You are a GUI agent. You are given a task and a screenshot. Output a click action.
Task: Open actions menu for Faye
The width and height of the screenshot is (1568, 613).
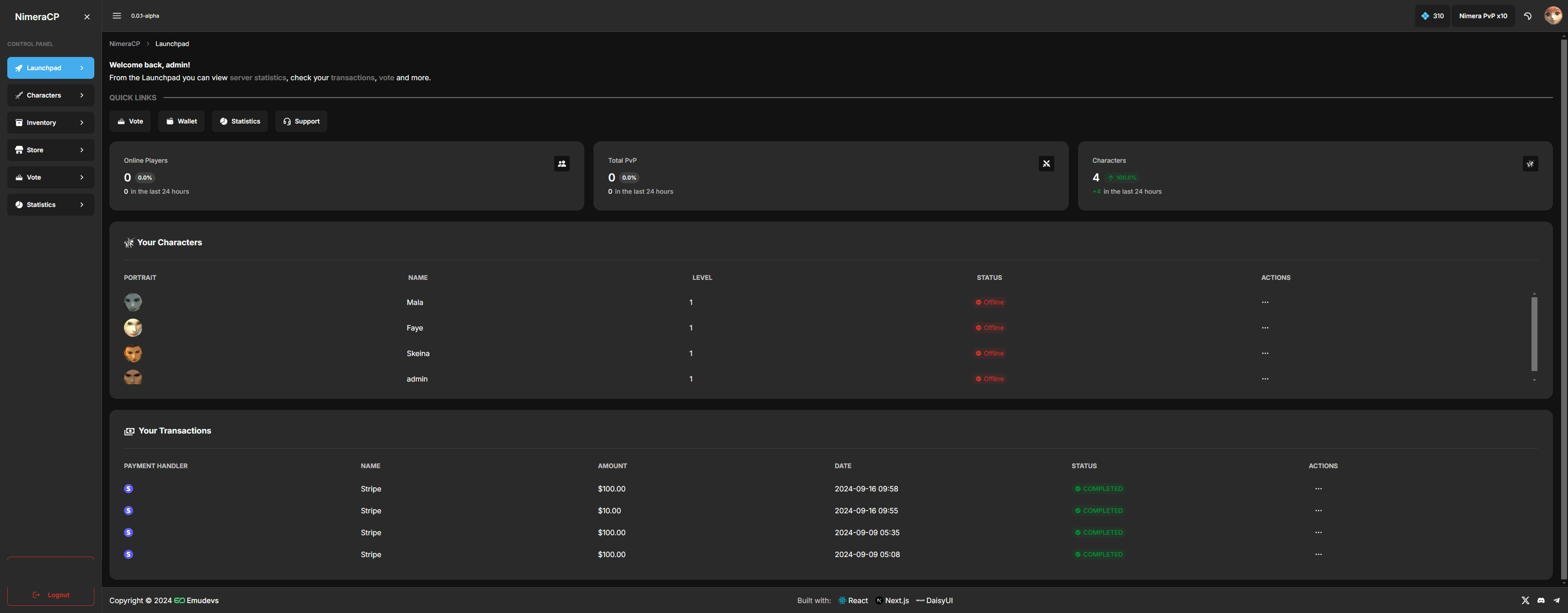(x=1265, y=328)
